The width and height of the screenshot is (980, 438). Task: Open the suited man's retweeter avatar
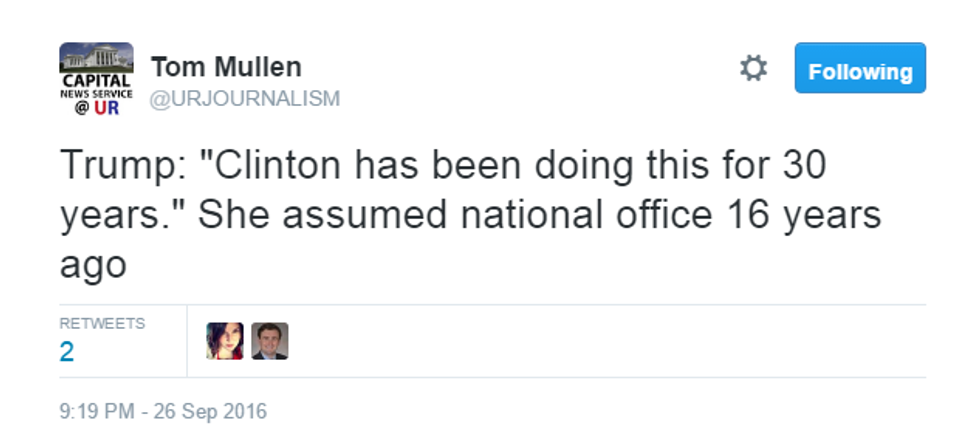(270, 341)
